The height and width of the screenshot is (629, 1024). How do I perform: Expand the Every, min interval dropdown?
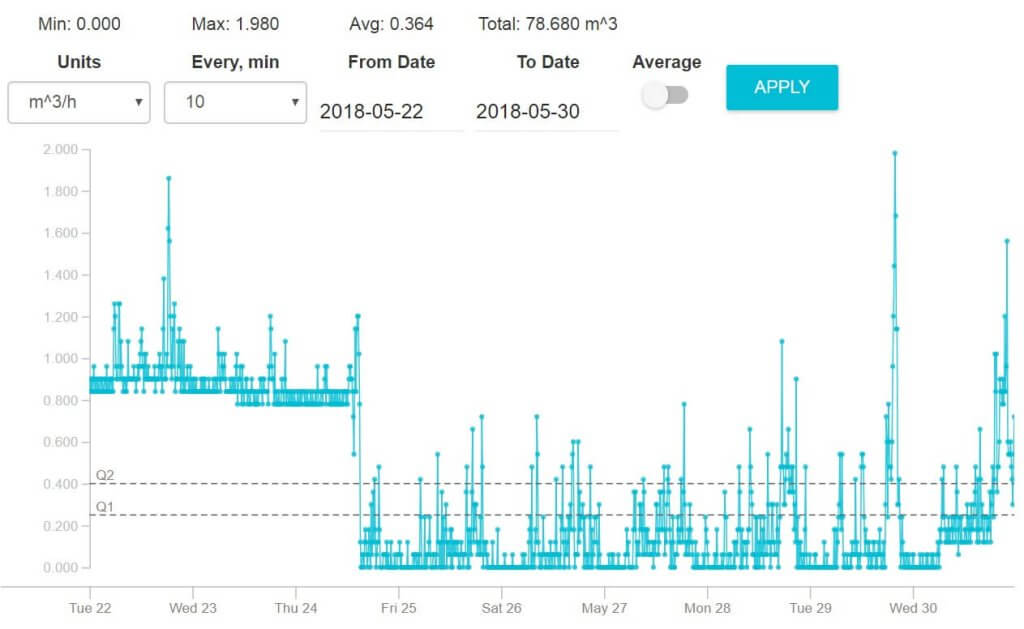(235, 102)
